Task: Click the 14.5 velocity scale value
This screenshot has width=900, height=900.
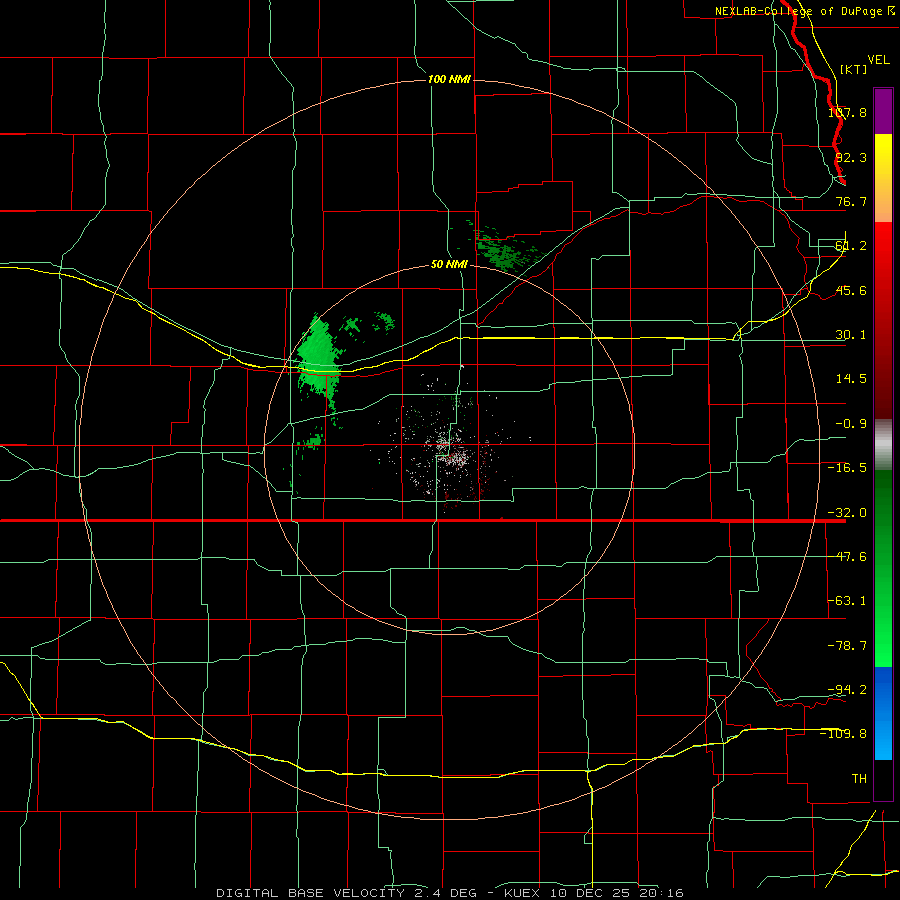Action: click(851, 379)
